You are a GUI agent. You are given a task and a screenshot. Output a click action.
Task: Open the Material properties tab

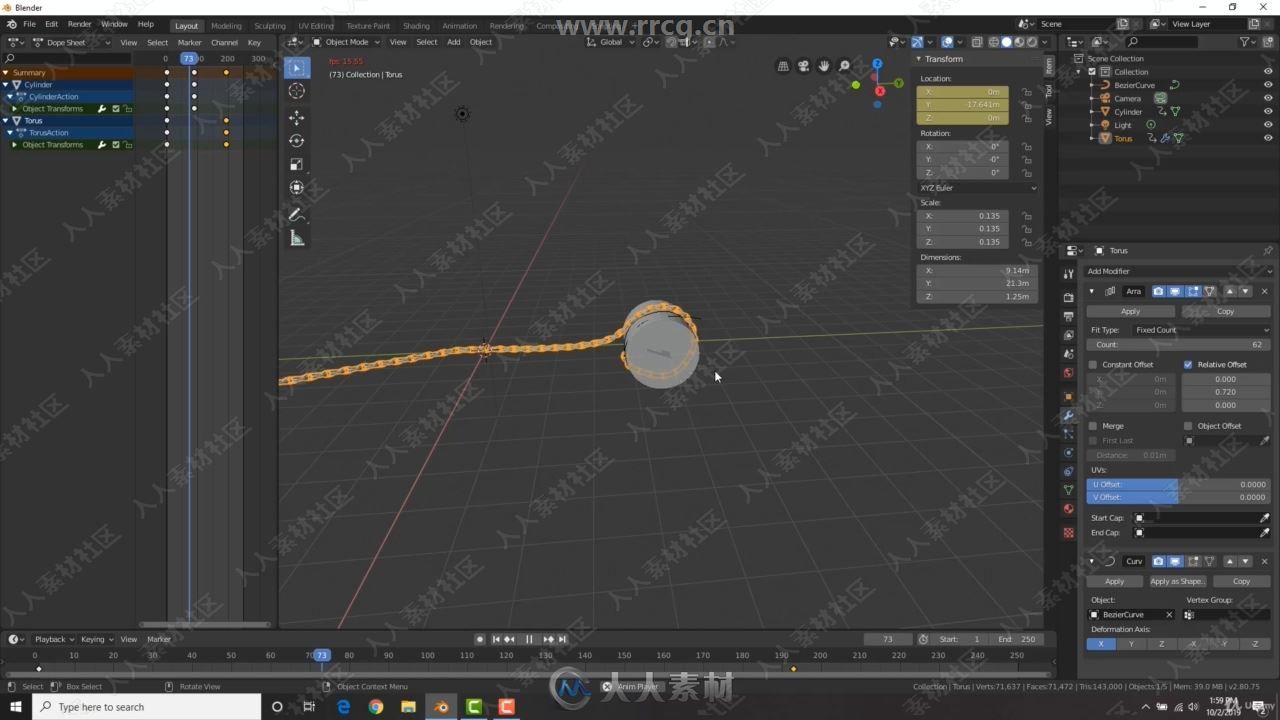(1068, 509)
